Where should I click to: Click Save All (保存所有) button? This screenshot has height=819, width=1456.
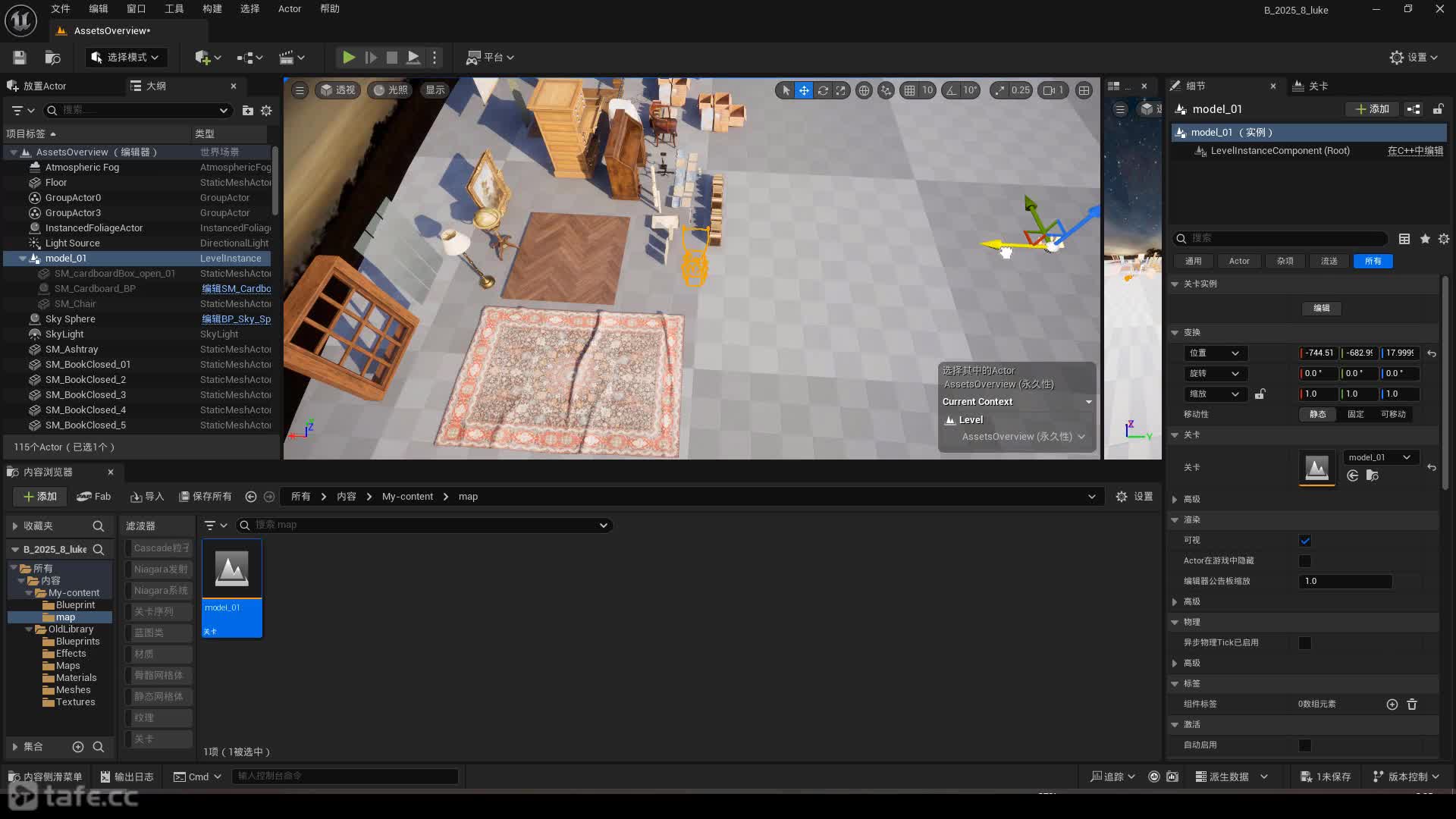tap(205, 497)
